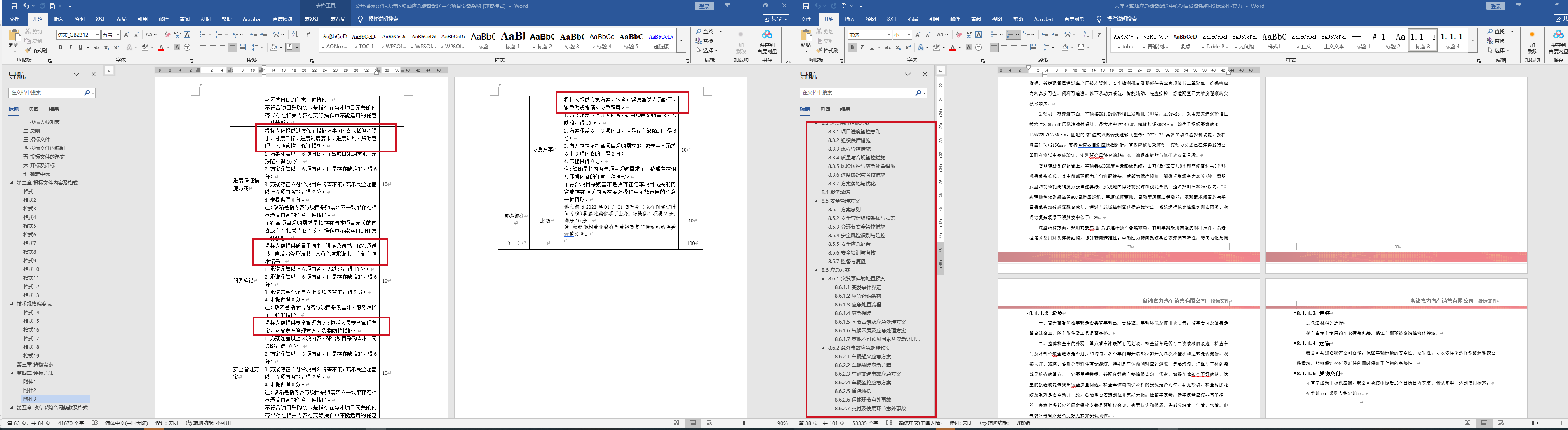Apply superscript in the left Word window

pos(116,47)
